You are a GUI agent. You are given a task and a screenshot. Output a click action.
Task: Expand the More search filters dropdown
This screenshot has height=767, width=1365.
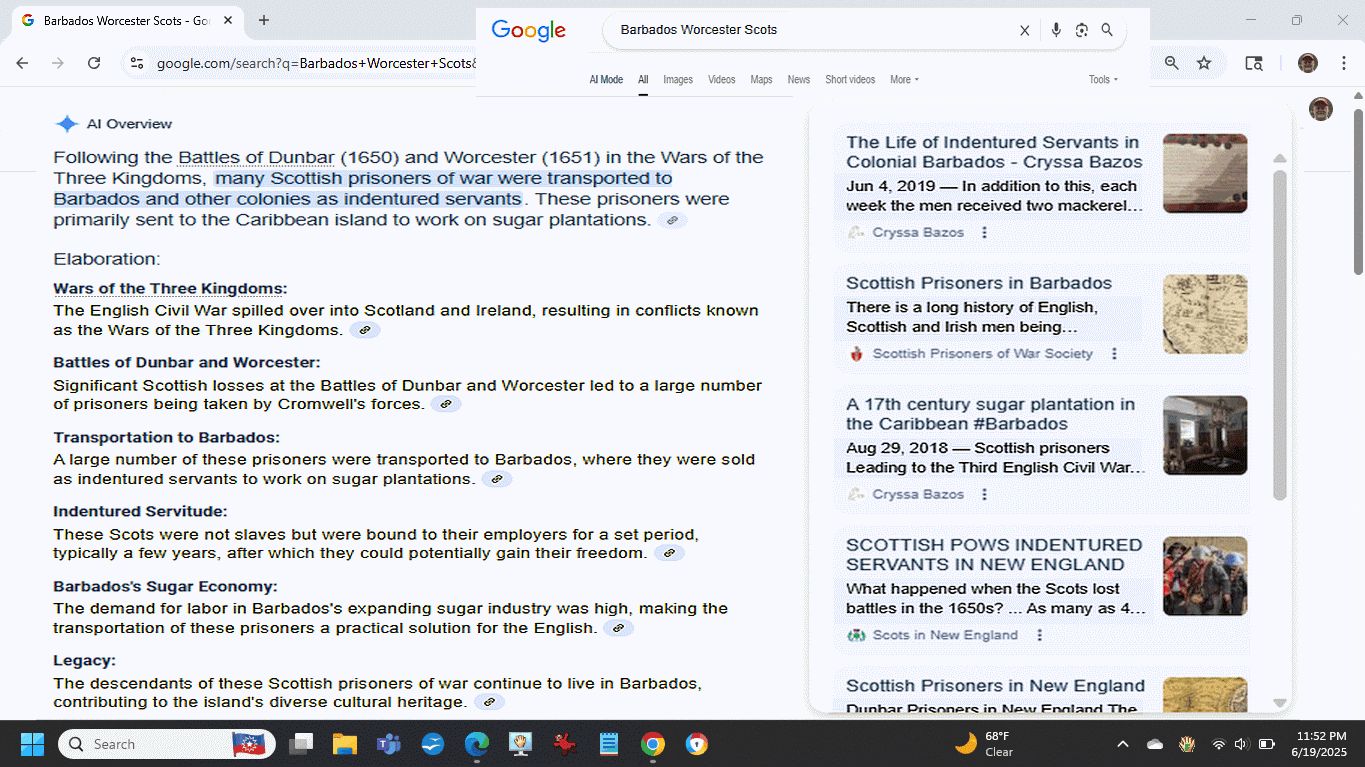(904, 80)
